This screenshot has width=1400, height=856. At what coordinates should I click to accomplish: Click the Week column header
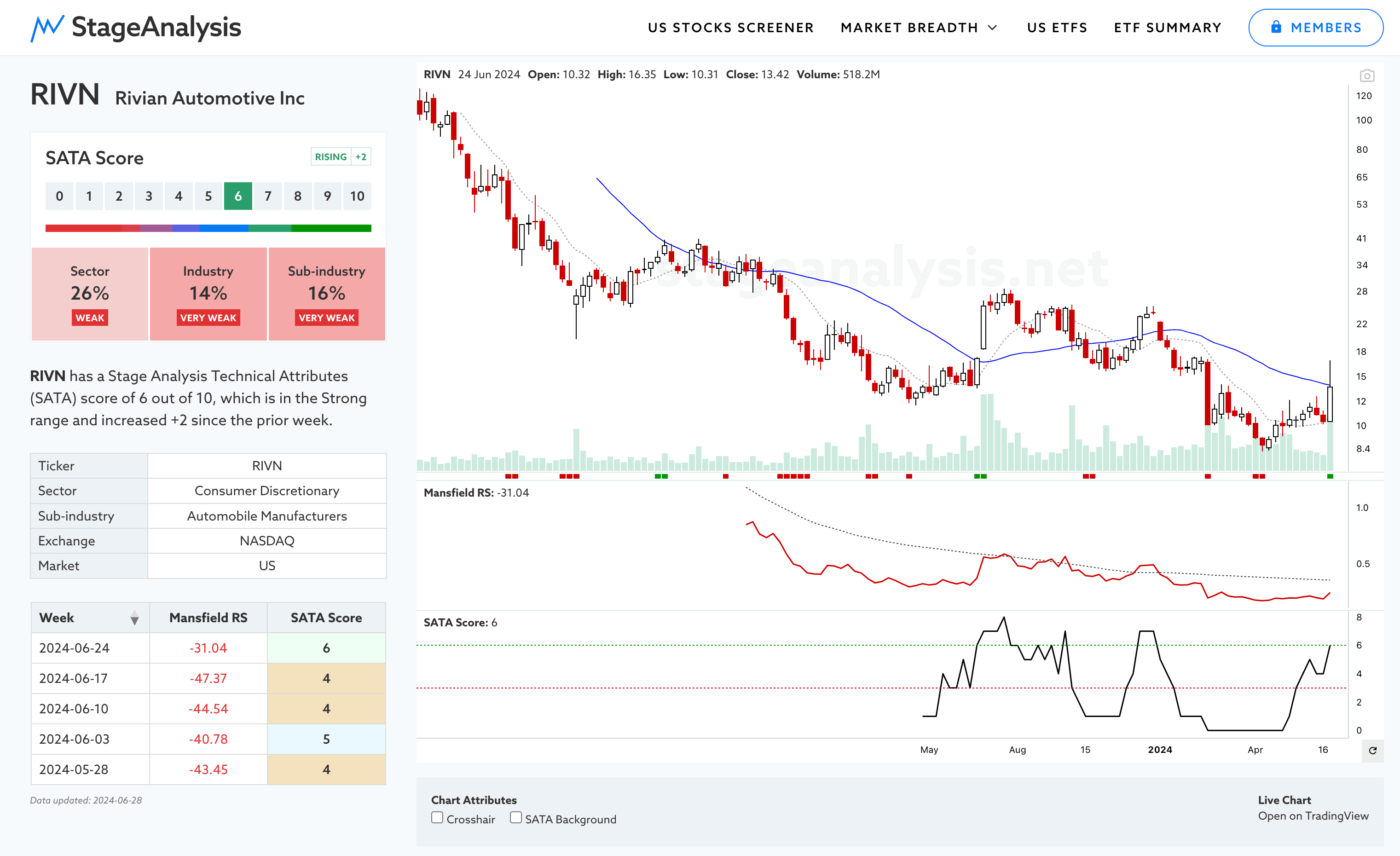[90, 618]
